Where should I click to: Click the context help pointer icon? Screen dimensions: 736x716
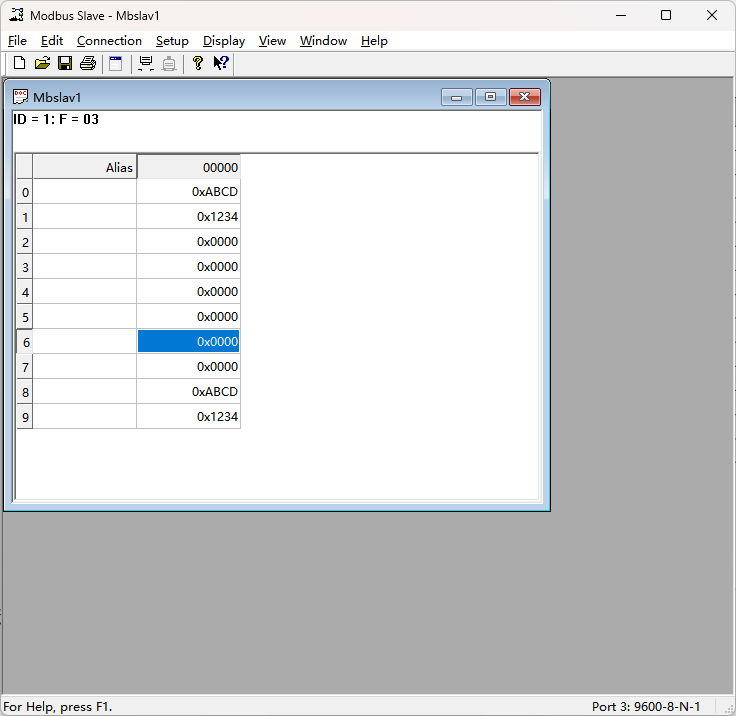(x=221, y=63)
